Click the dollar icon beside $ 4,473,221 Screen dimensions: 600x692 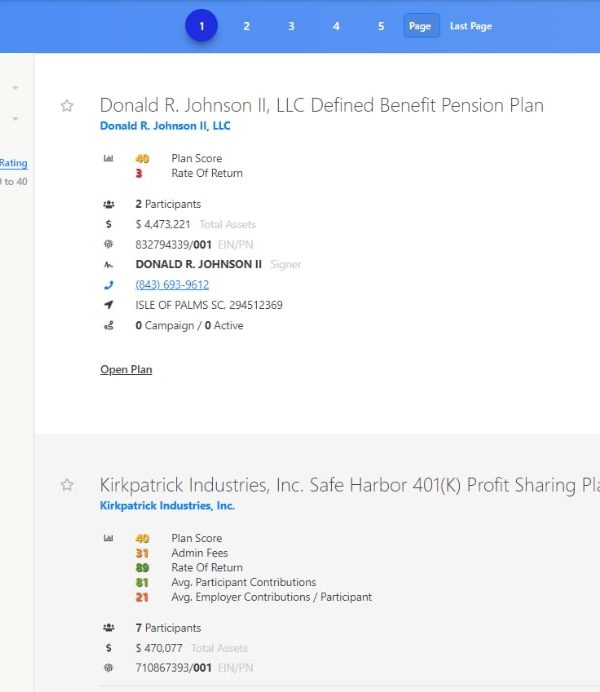coord(108,224)
